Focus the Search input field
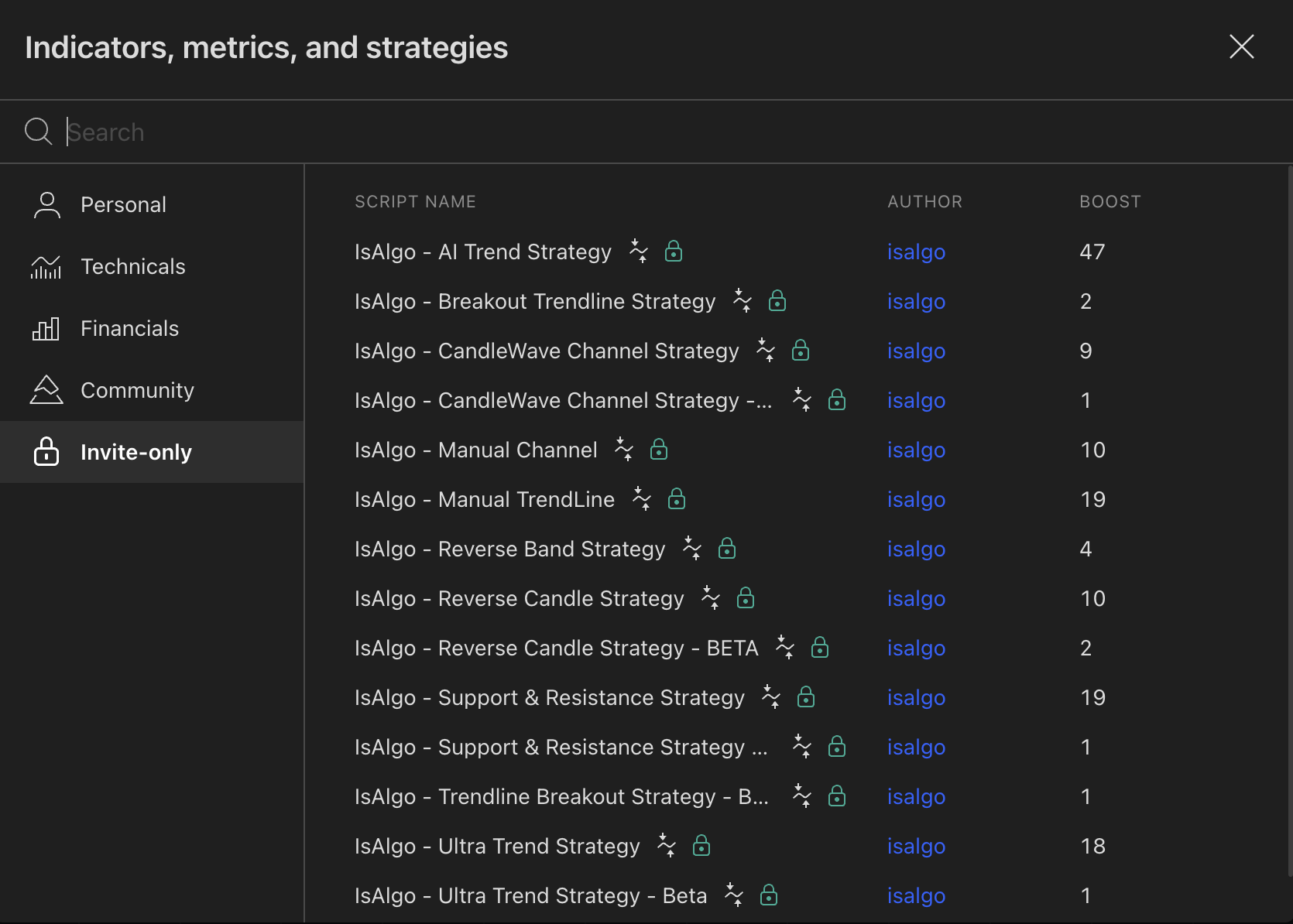The height and width of the screenshot is (924, 1293). 666,132
